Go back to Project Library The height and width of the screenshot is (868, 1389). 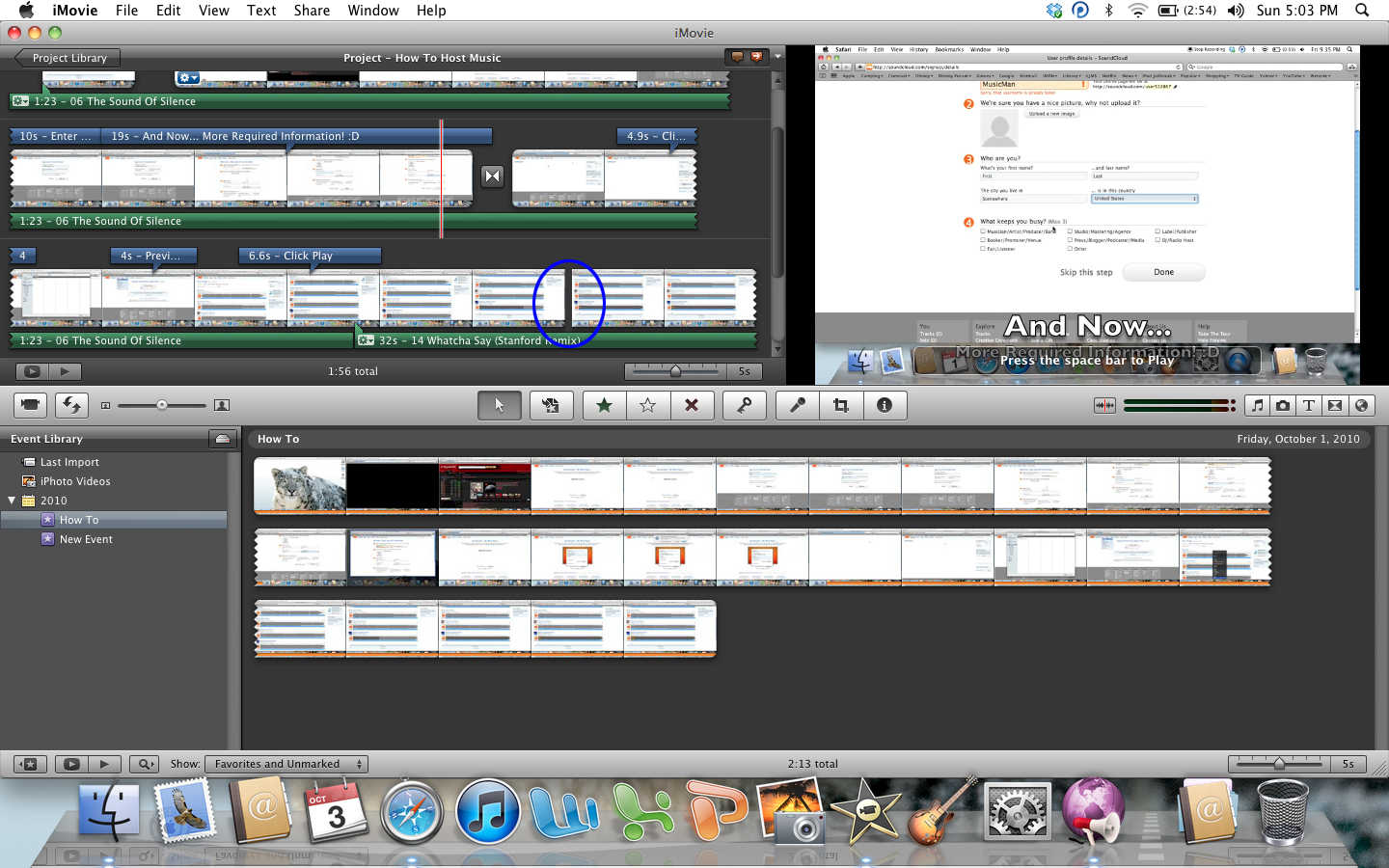tap(68, 58)
